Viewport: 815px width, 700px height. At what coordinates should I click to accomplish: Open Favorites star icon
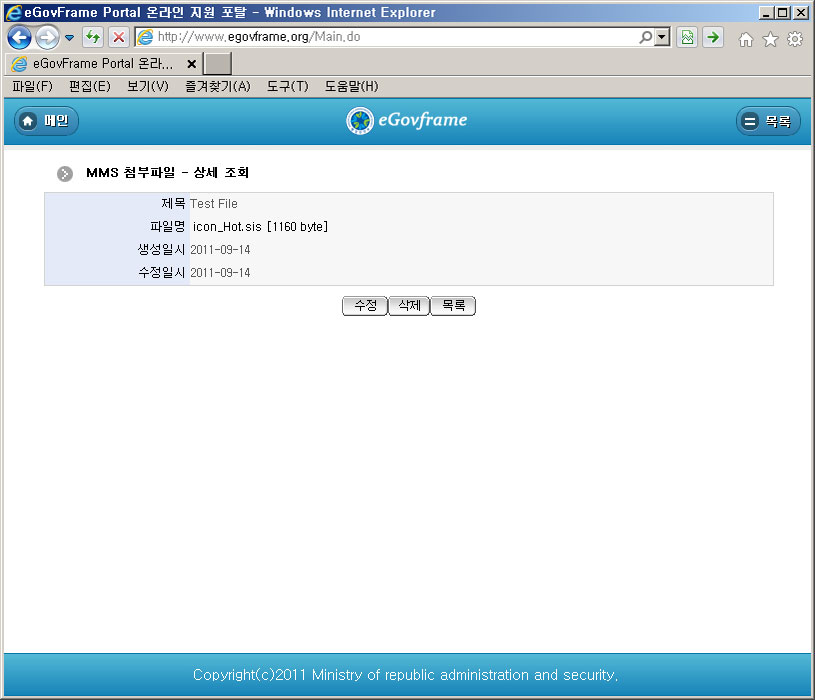[x=770, y=39]
